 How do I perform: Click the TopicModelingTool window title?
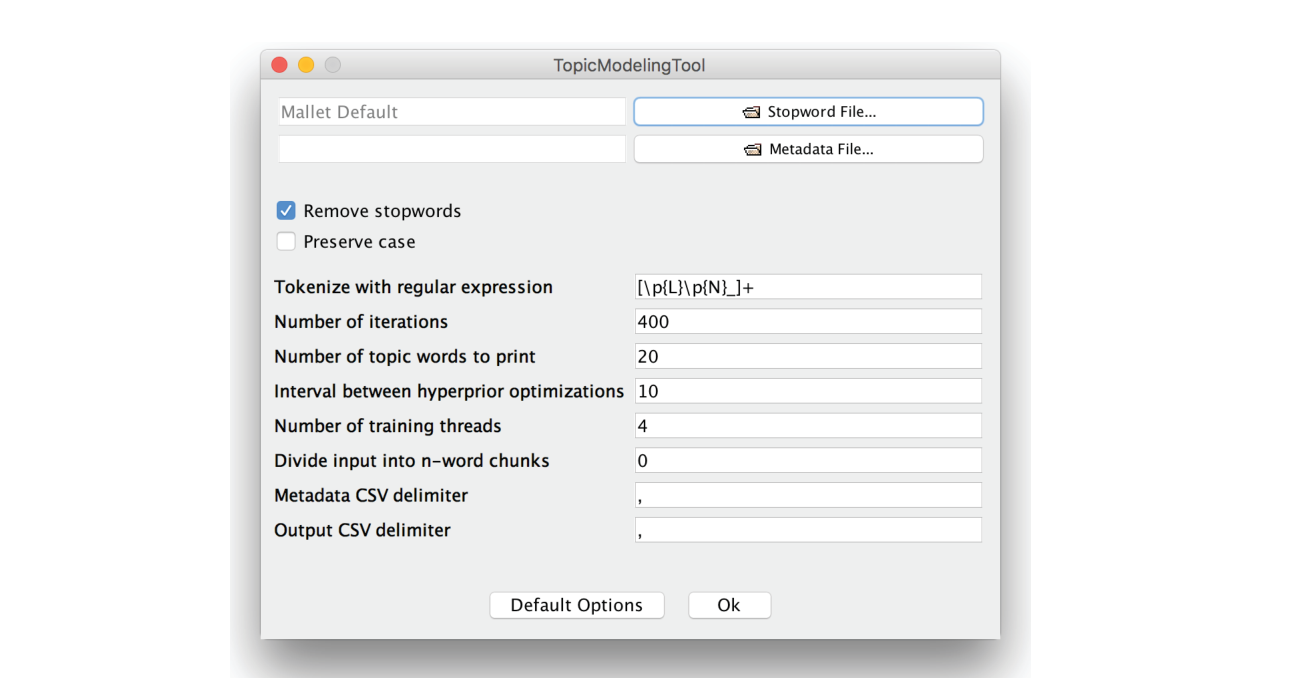pos(630,65)
